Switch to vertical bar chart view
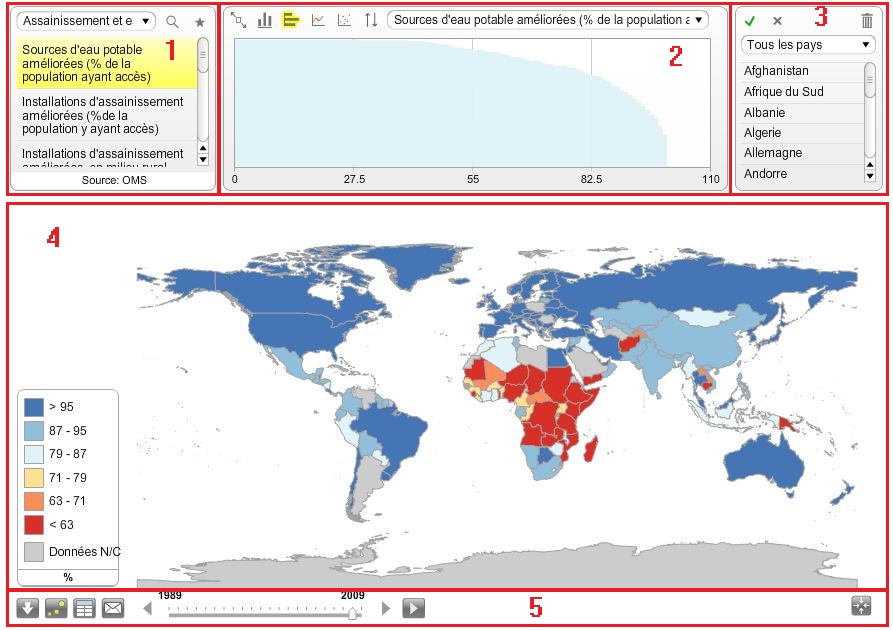The height and width of the screenshot is (630, 893). [x=265, y=20]
